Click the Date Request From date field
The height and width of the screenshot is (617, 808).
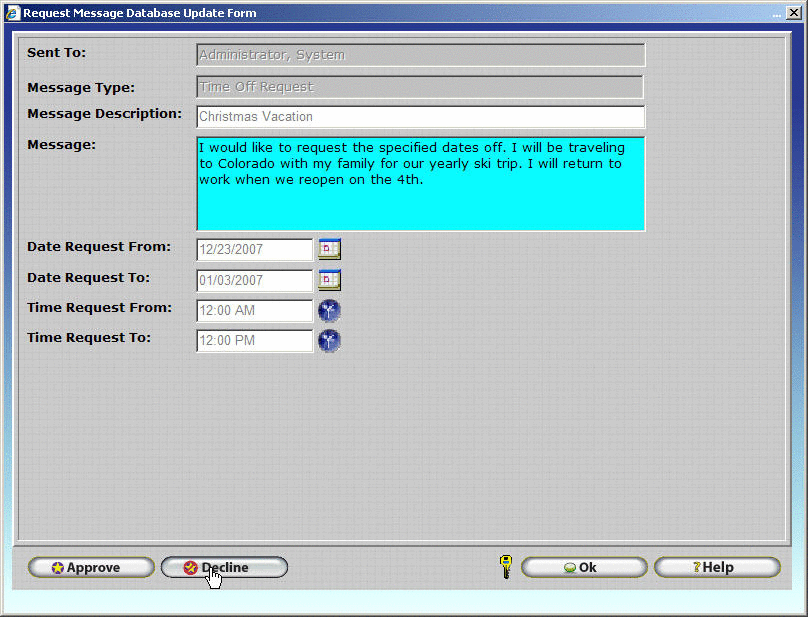[x=255, y=250]
